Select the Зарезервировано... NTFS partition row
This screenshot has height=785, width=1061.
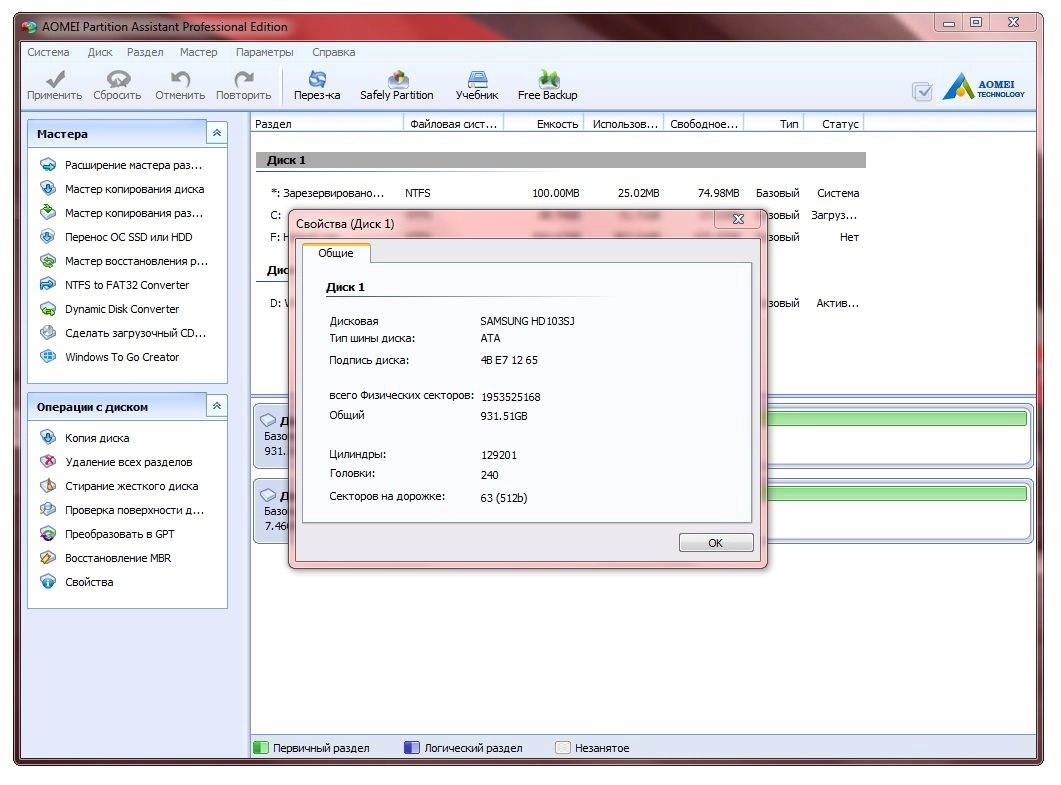pos(561,193)
